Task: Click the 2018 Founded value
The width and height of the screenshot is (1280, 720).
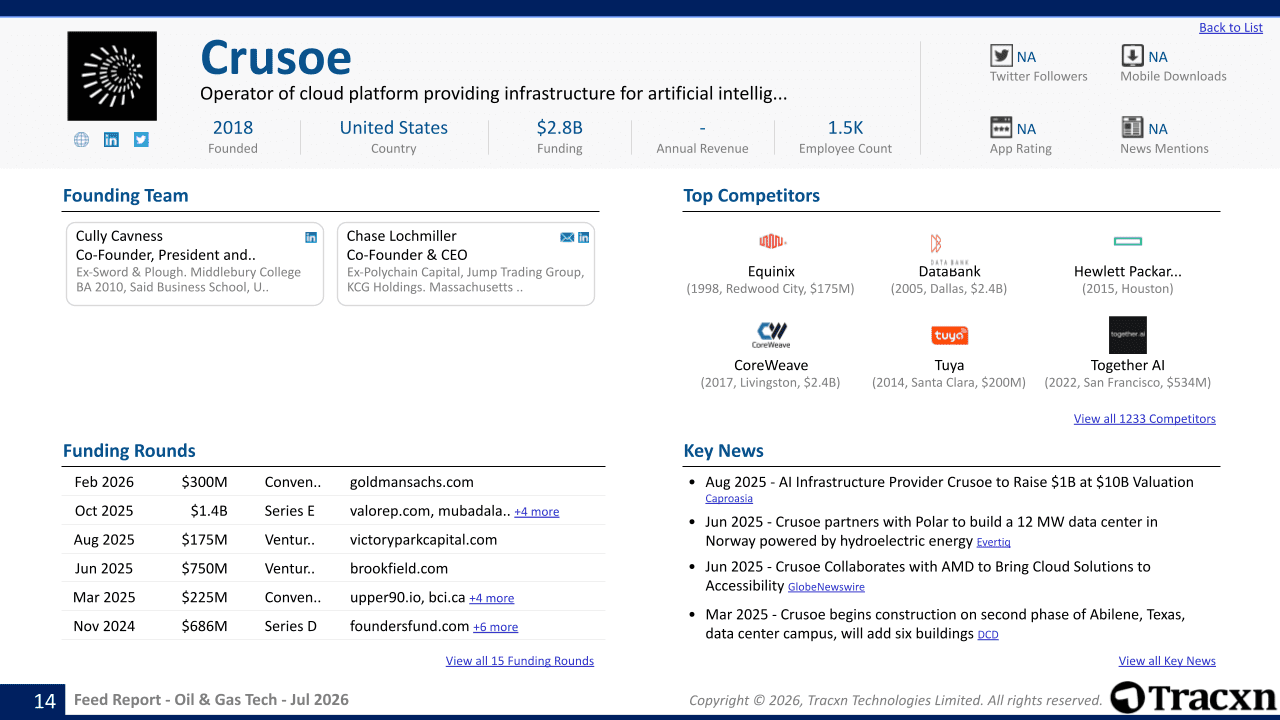Action: click(233, 127)
